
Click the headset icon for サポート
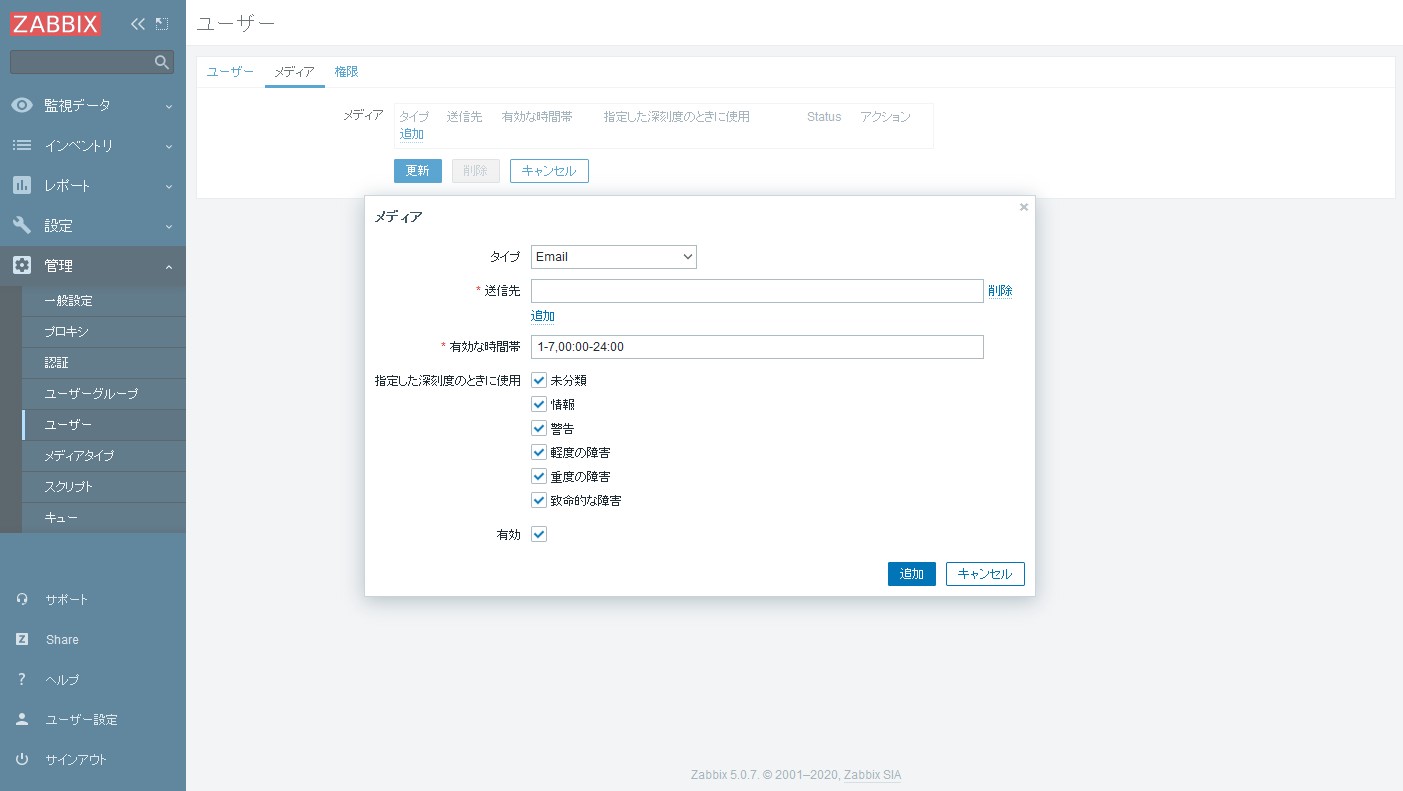(x=22, y=599)
